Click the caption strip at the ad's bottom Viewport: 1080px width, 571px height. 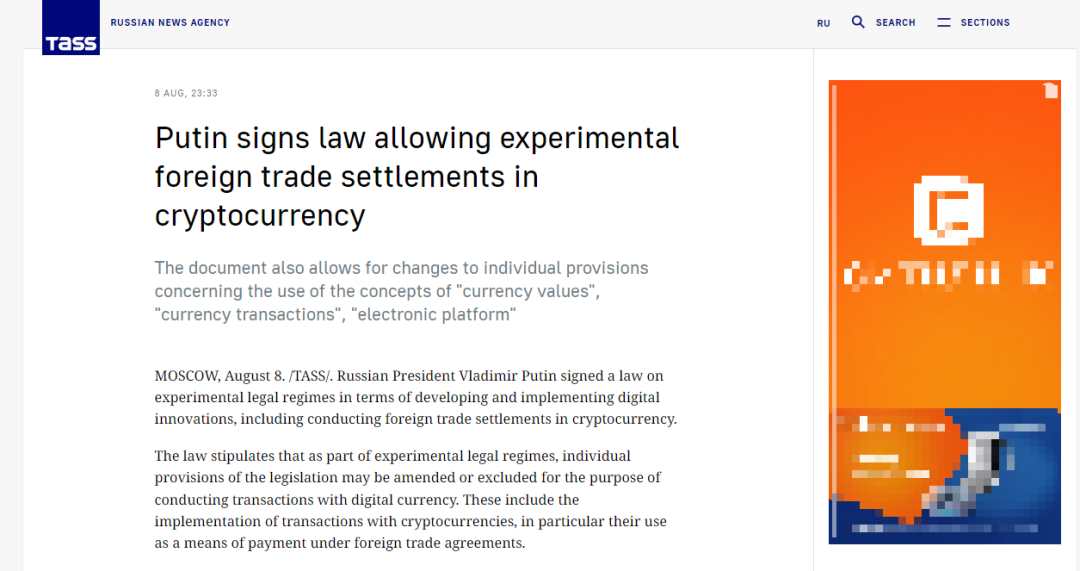click(944, 527)
